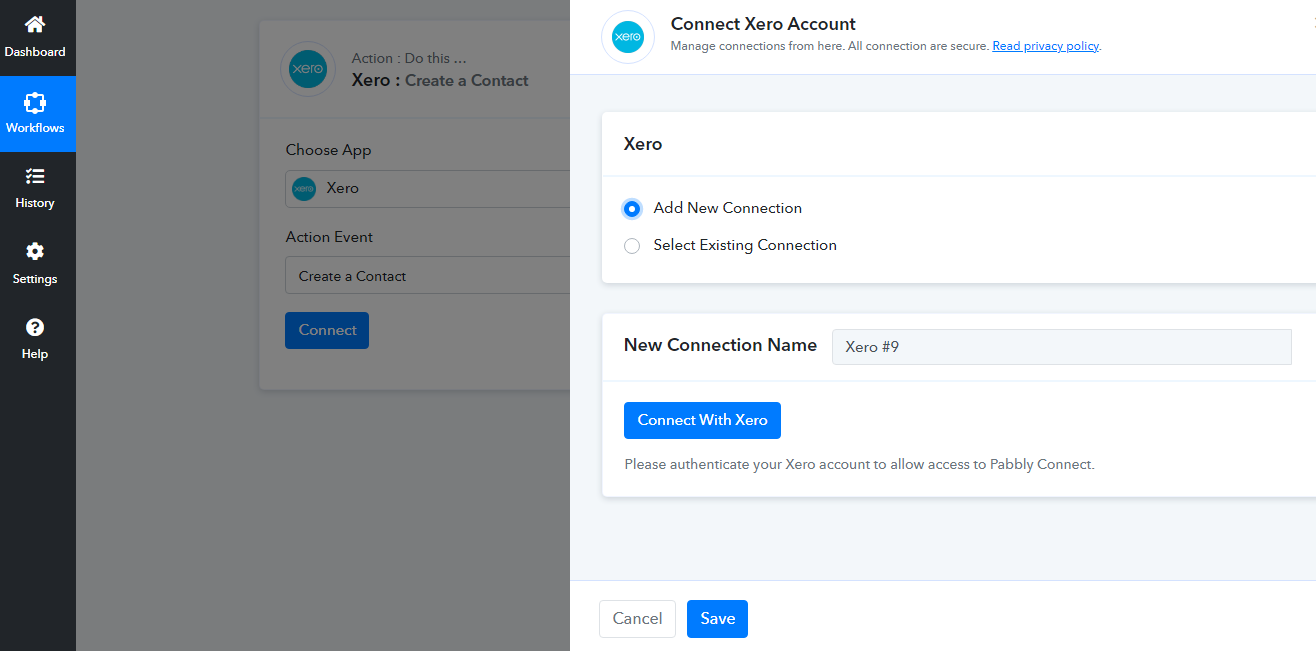Viewport: 1316px width, 651px height.
Task: Open the History list icon
Action: pos(35,177)
